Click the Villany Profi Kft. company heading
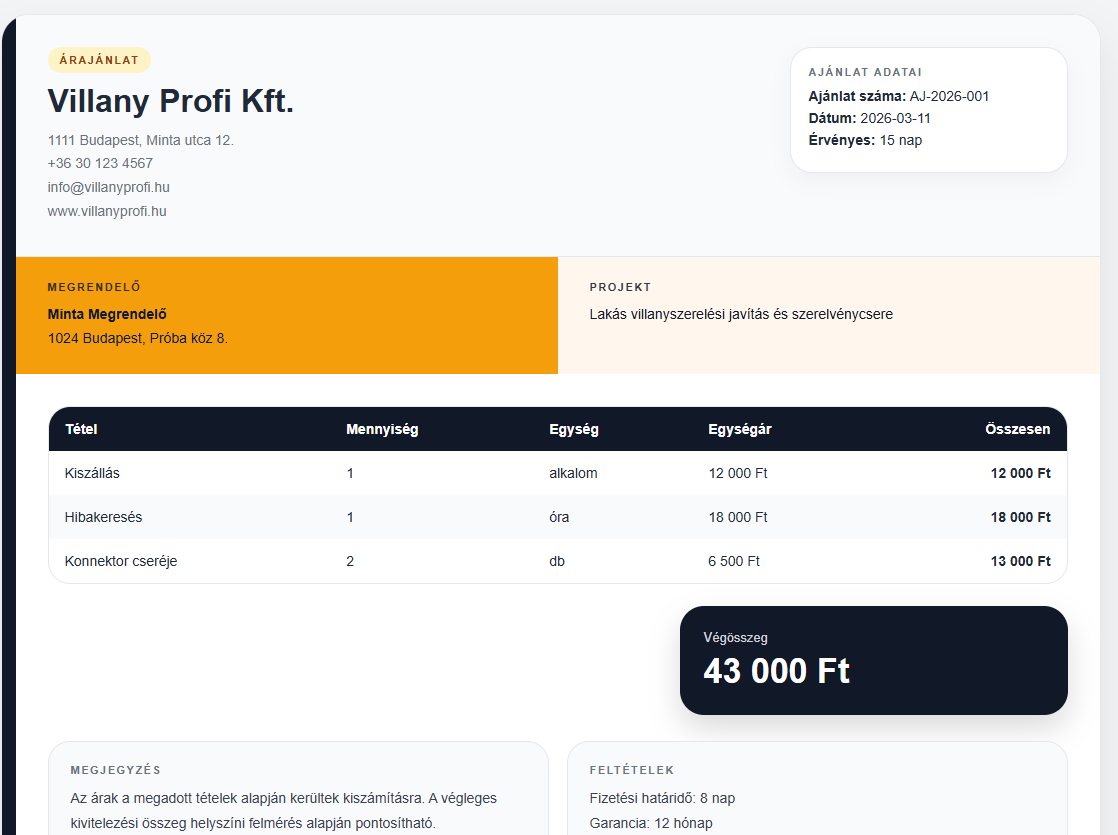 click(x=170, y=101)
